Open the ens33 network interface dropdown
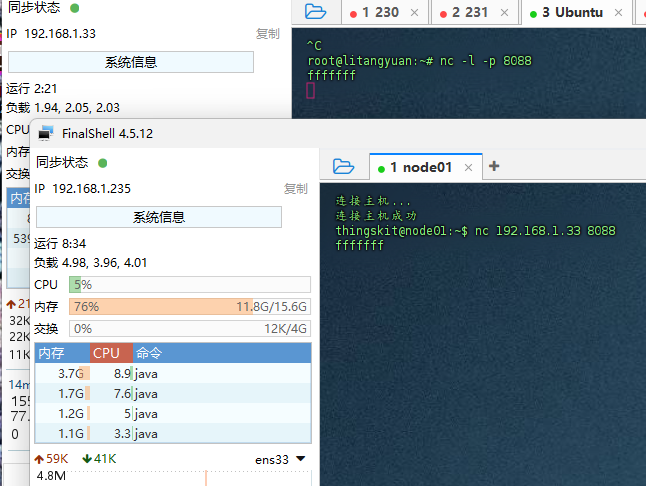This screenshot has height=486, width=646. click(300, 459)
